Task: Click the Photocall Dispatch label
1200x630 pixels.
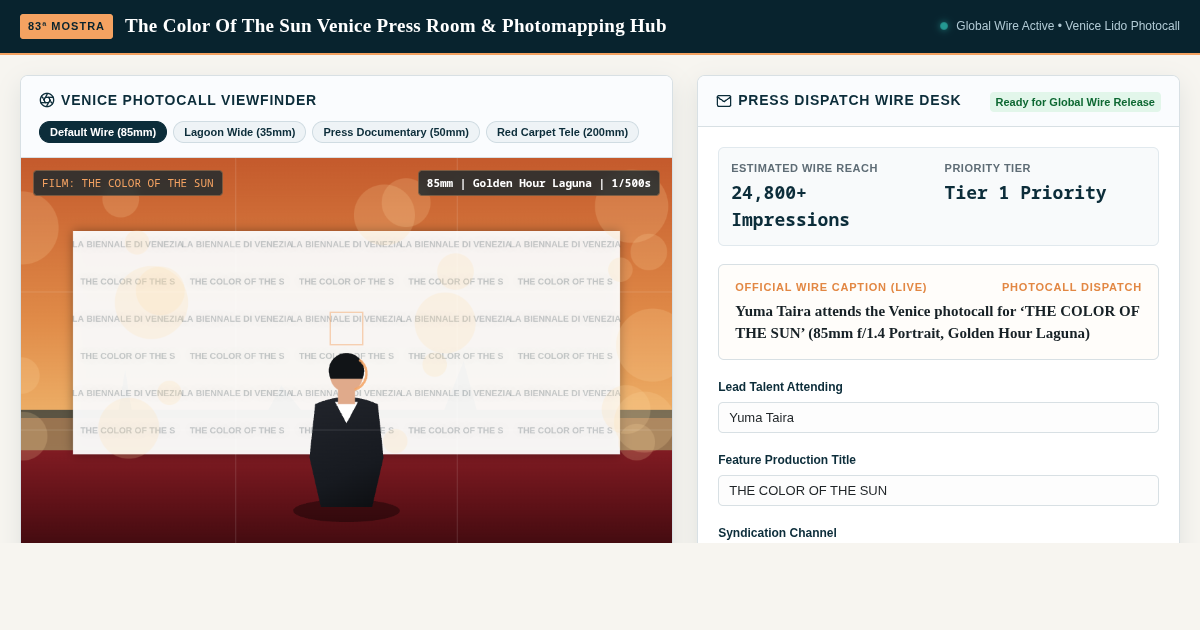Action: click(x=1072, y=287)
